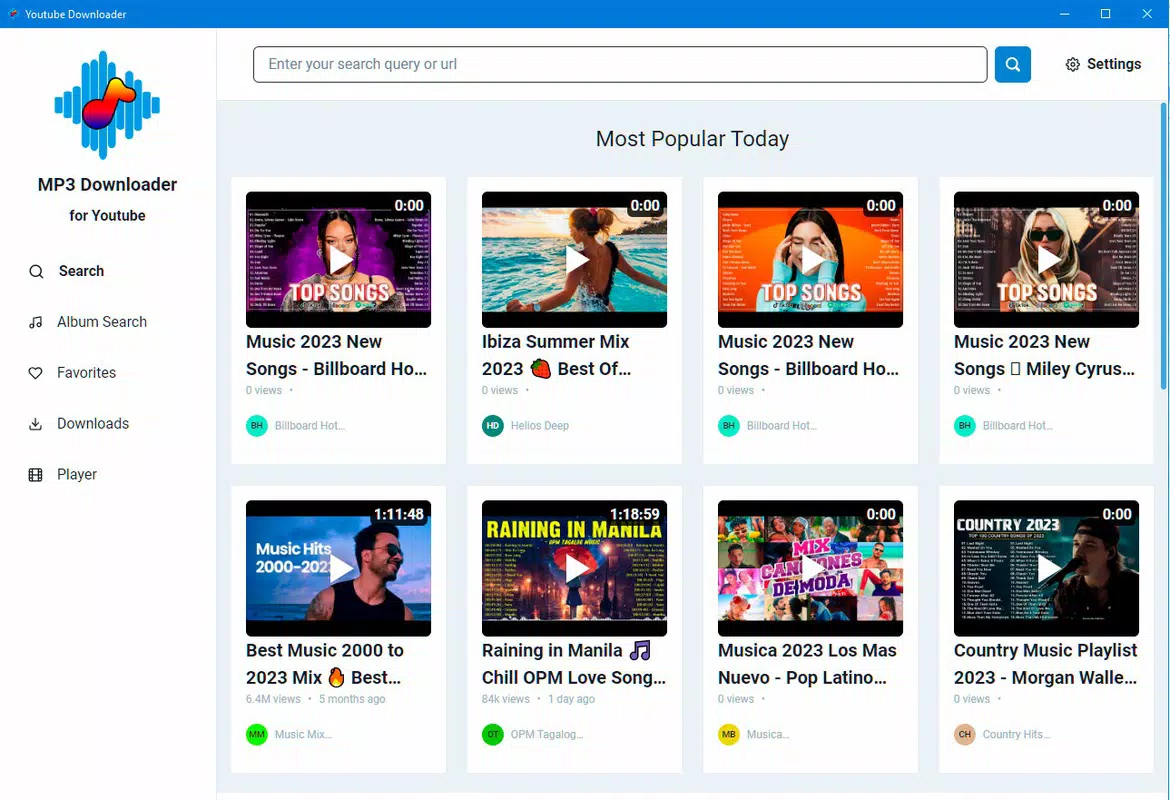Click the Helios Deep channel name
Viewport: 1170px width, 800px height.
click(x=540, y=425)
